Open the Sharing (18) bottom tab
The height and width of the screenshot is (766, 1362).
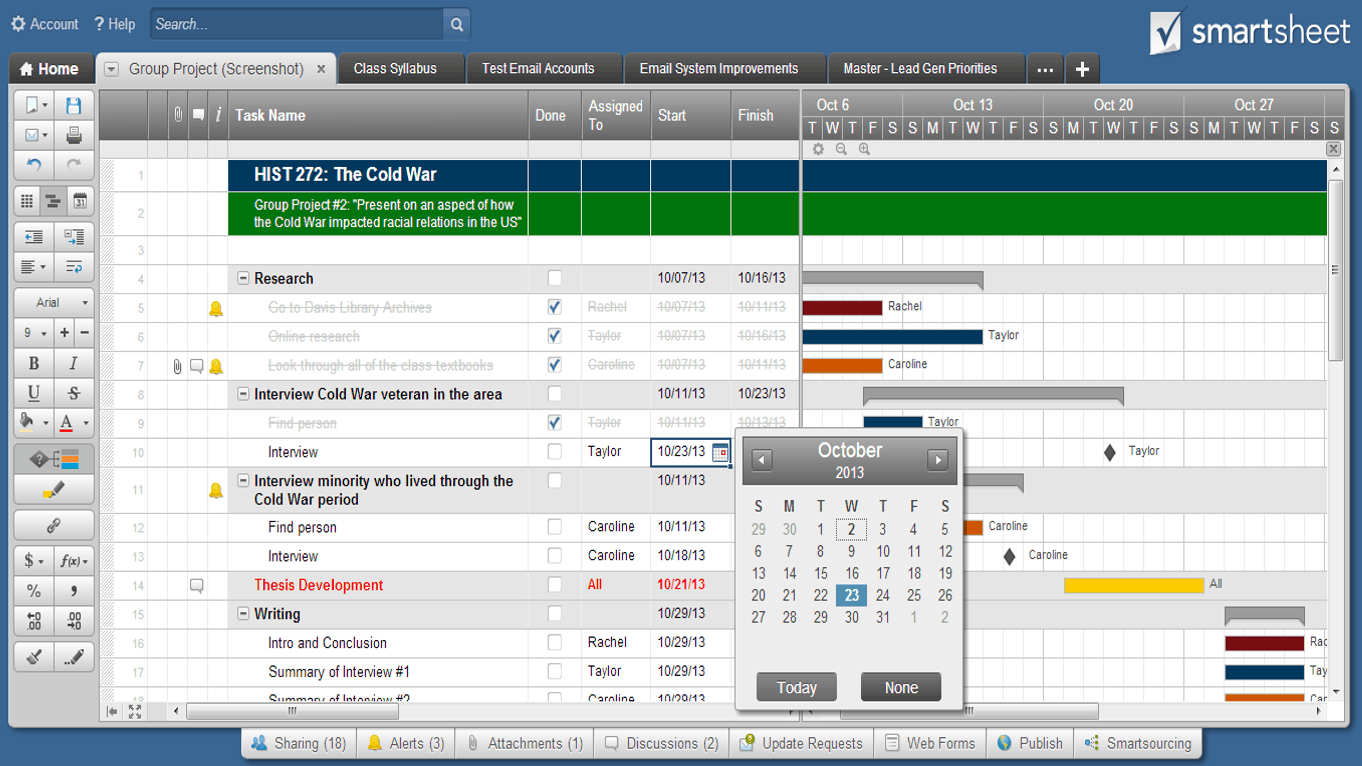[x=299, y=743]
